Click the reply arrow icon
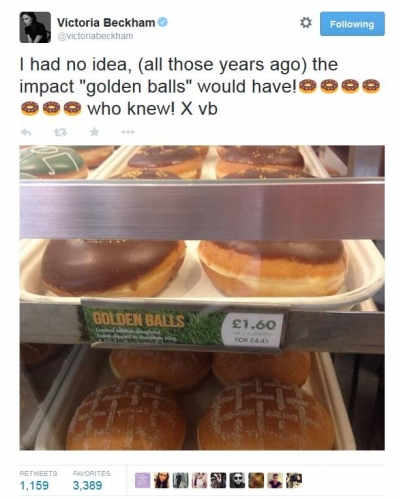The height and width of the screenshot is (500, 401). click(26, 132)
